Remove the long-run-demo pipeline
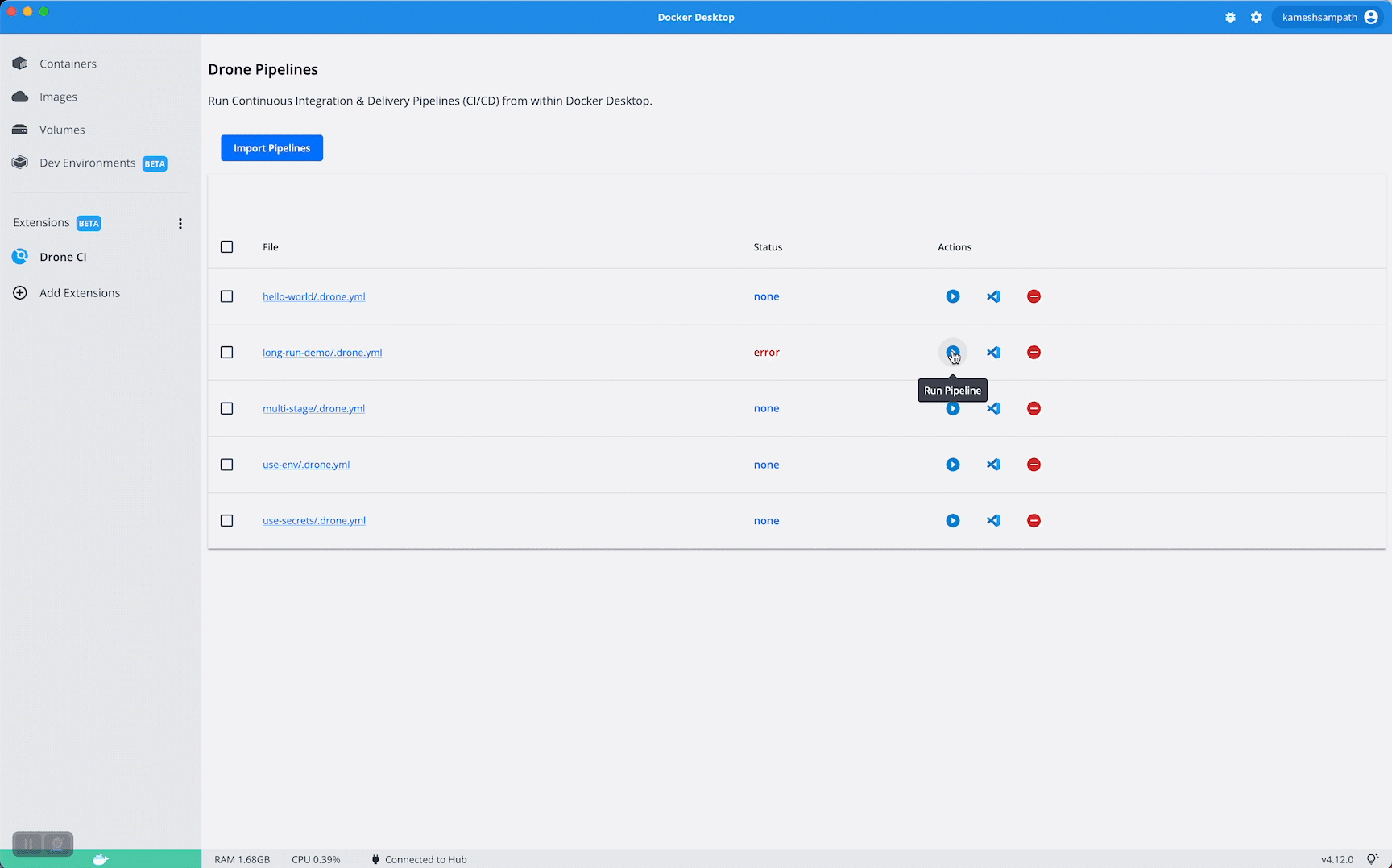Viewport: 1392px width, 868px height. [1034, 353]
